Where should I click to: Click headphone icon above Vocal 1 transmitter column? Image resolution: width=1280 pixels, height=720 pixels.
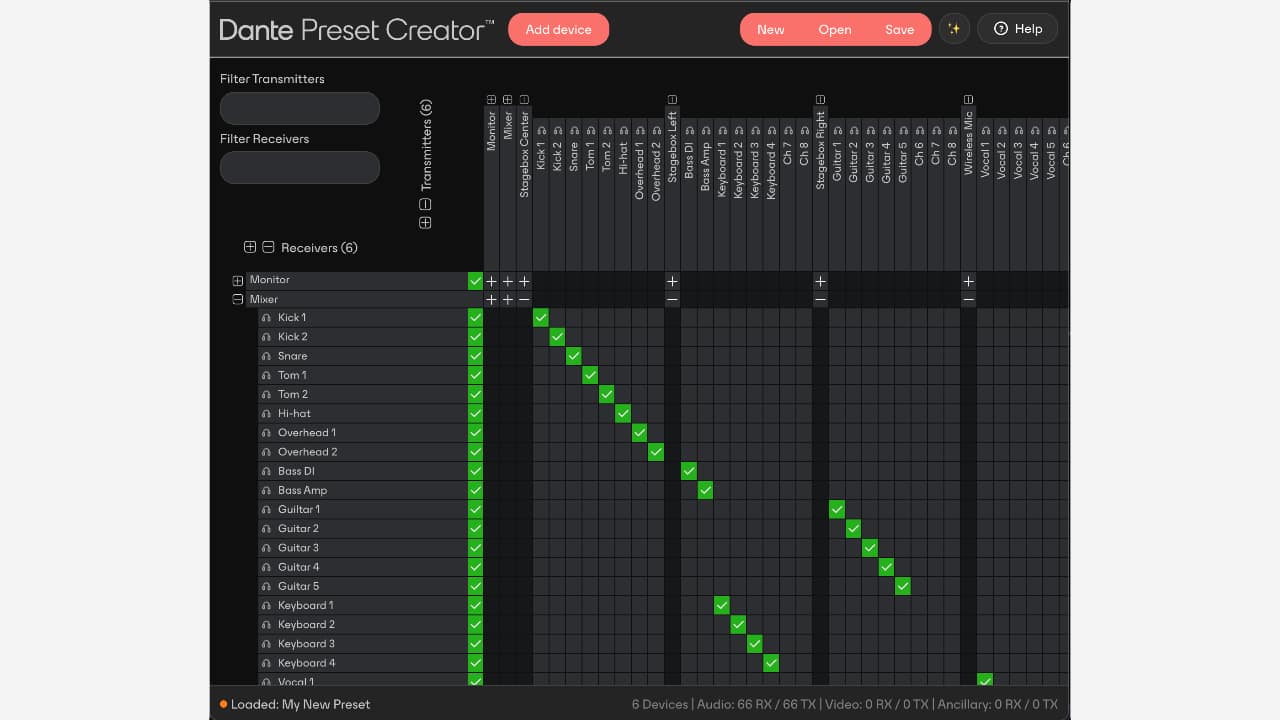[x=985, y=131]
